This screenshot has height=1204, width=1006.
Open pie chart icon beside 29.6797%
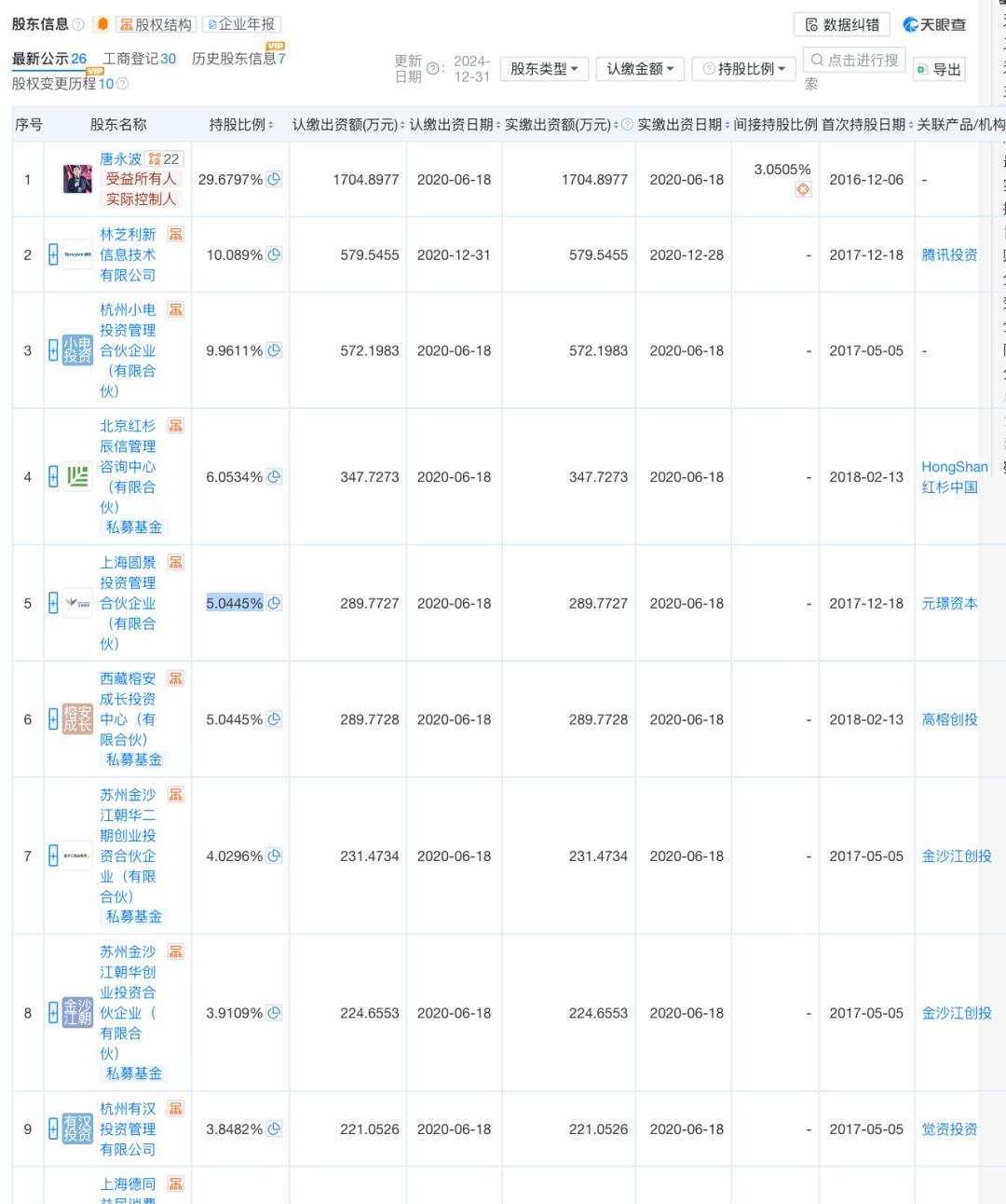tap(274, 179)
